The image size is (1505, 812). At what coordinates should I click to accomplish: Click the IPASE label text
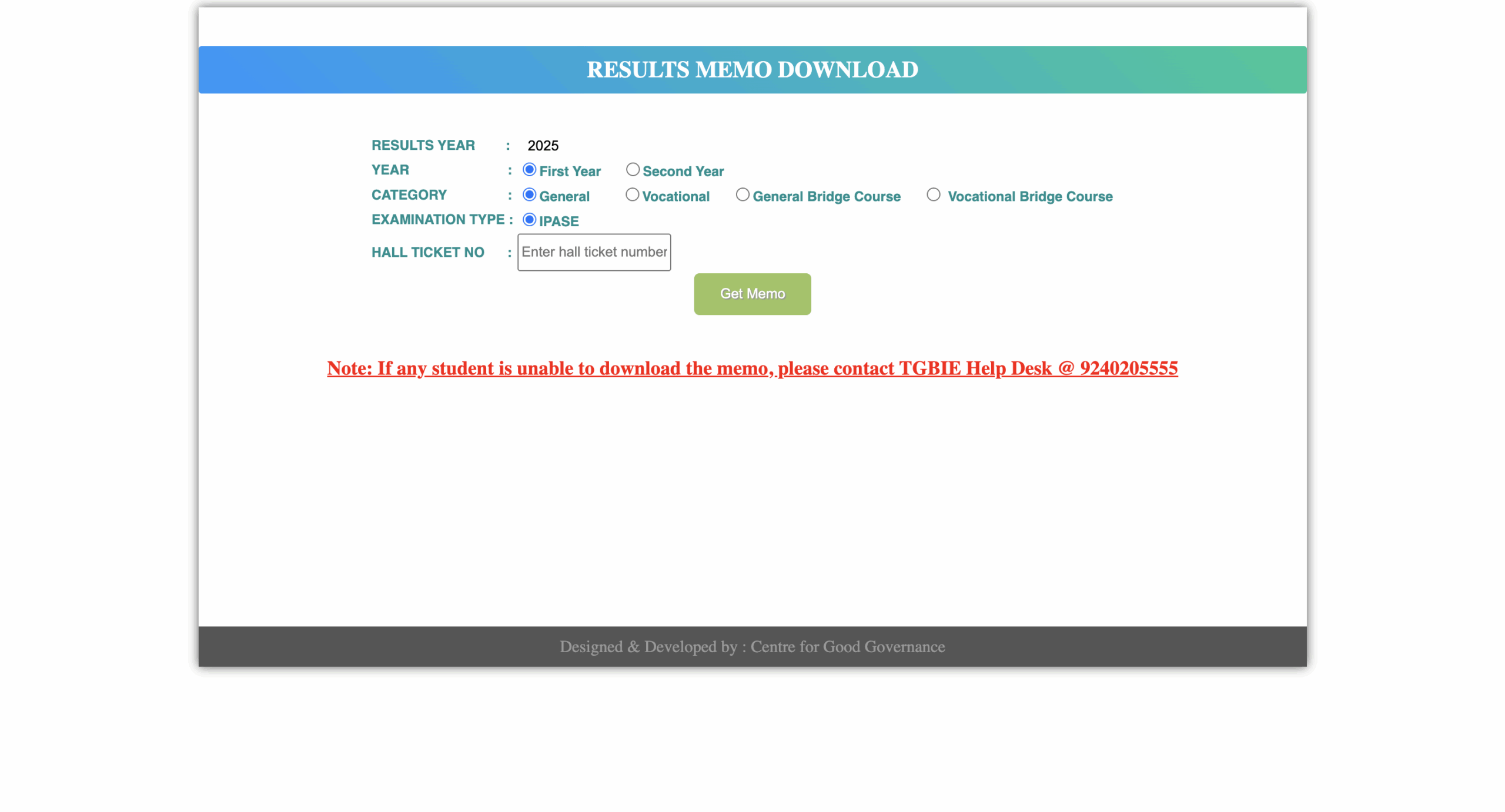click(x=558, y=222)
